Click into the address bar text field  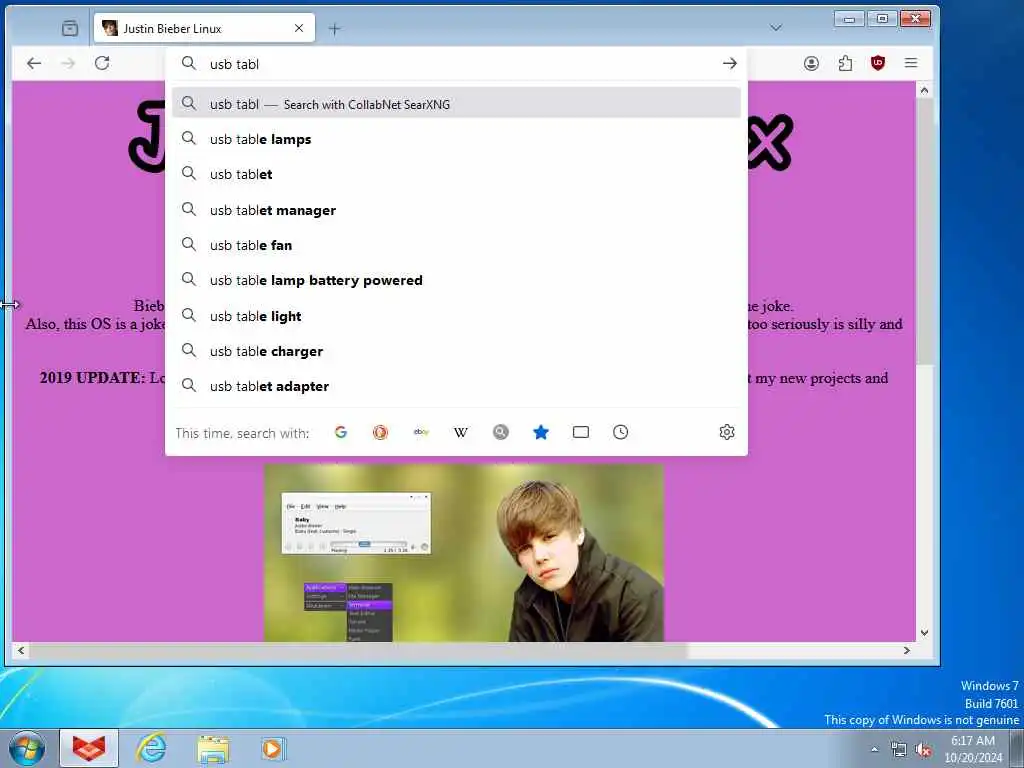457,64
